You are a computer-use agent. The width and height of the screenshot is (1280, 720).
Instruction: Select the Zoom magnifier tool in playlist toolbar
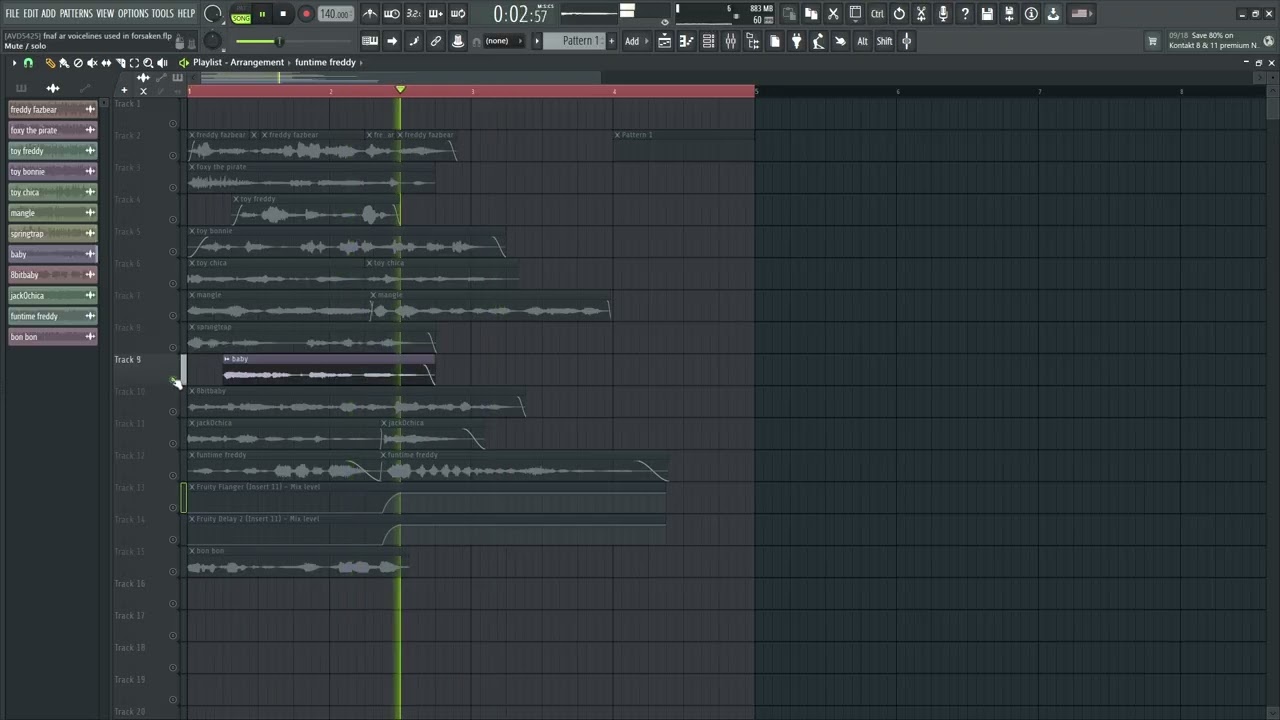148,63
